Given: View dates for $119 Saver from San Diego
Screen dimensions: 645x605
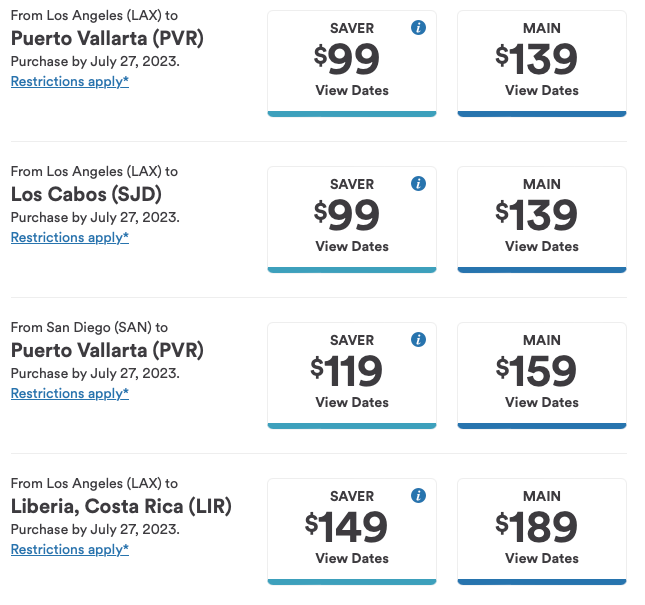Looking at the screenshot, I should pyautogui.click(x=352, y=402).
